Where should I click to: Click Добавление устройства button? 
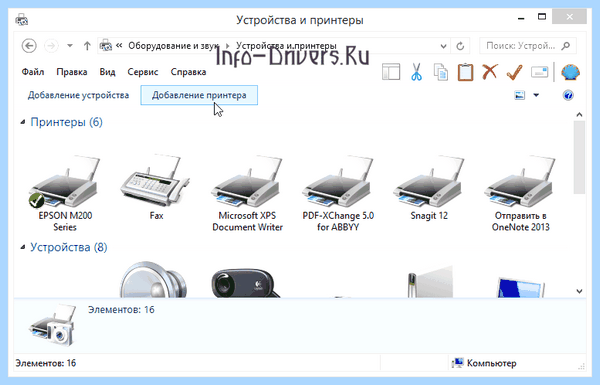[x=78, y=95]
